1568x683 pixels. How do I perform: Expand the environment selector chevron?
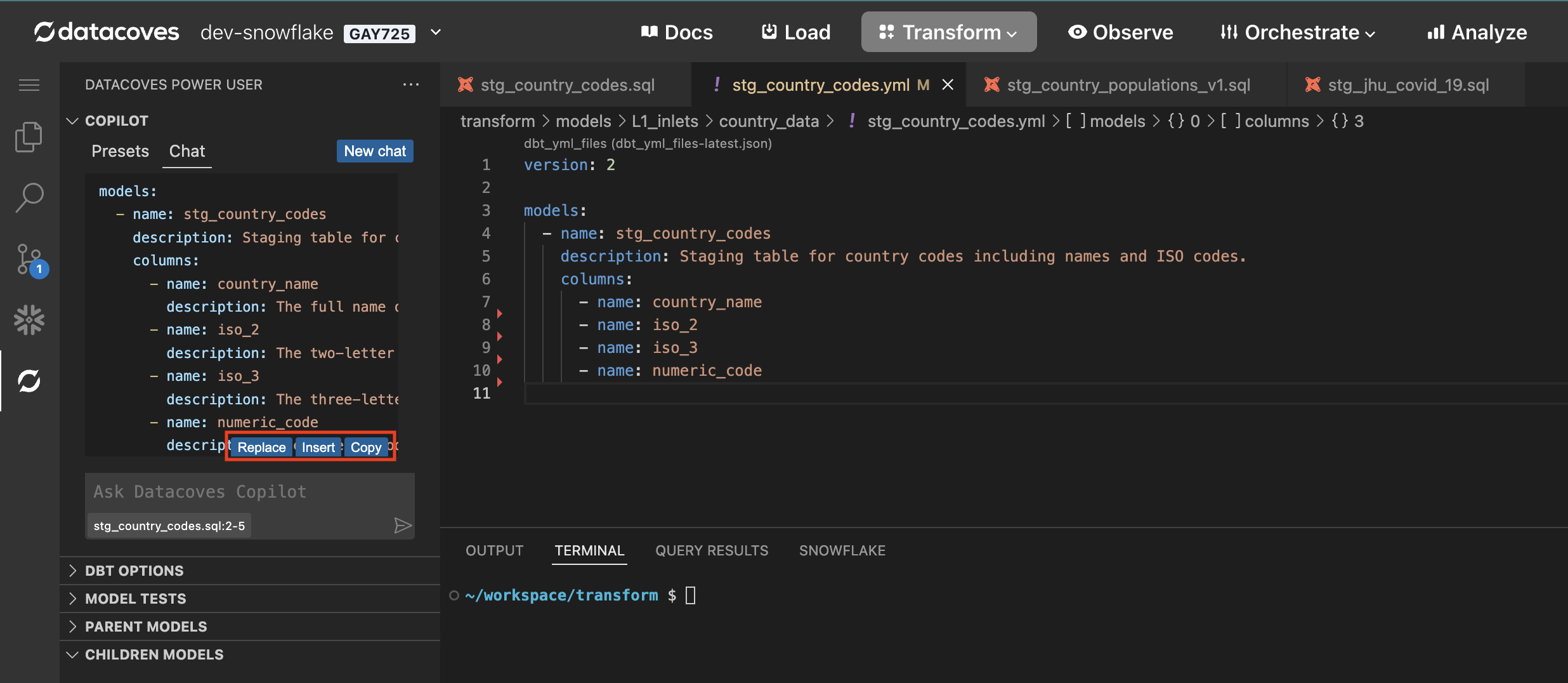pyautogui.click(x=436, y=32)
